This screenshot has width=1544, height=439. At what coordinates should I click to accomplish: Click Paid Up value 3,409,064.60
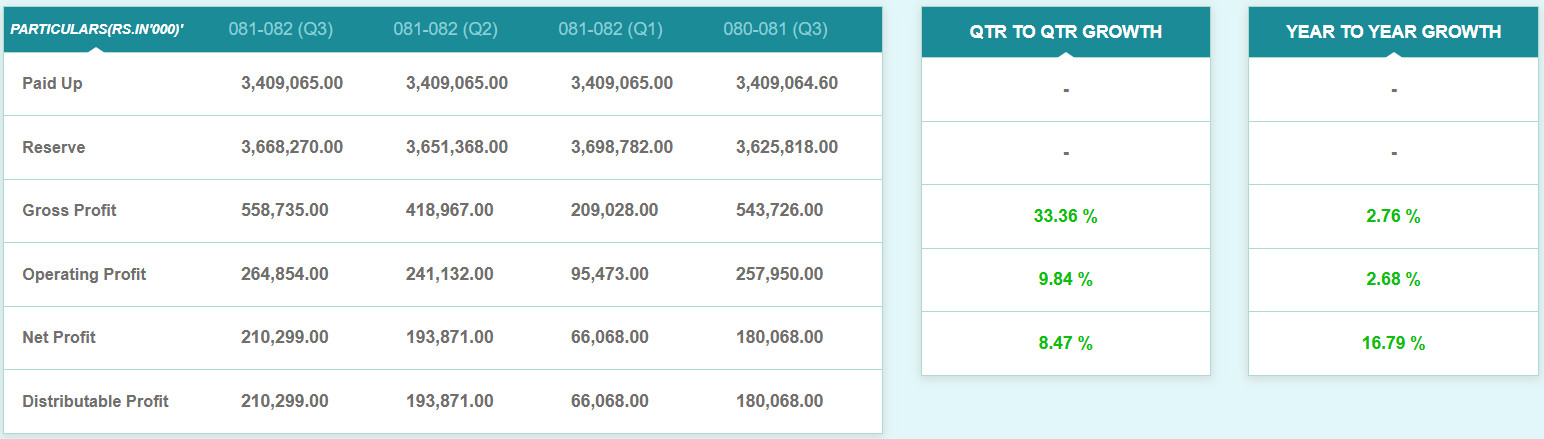pyautogui.click(x=787, y=84)
